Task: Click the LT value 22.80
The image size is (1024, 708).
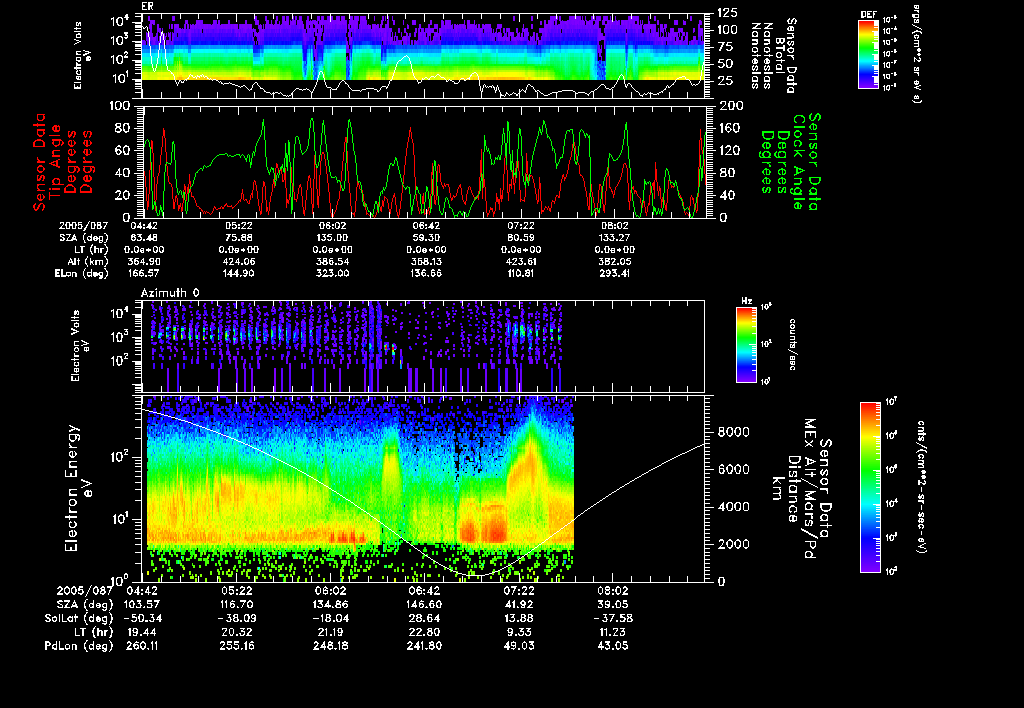Action: [x=426, y=632]
